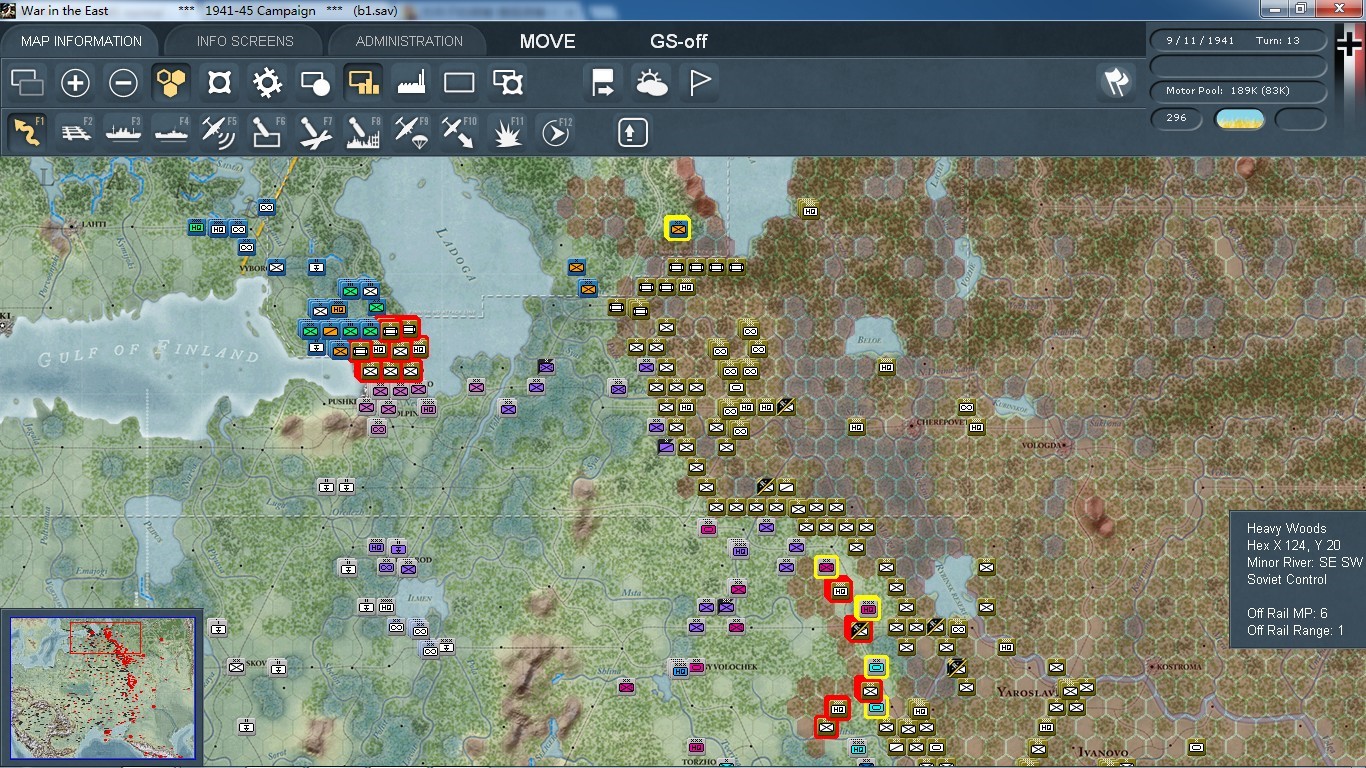
Task: Open the INFO SCREENS tab
Action: coord(245,41)
